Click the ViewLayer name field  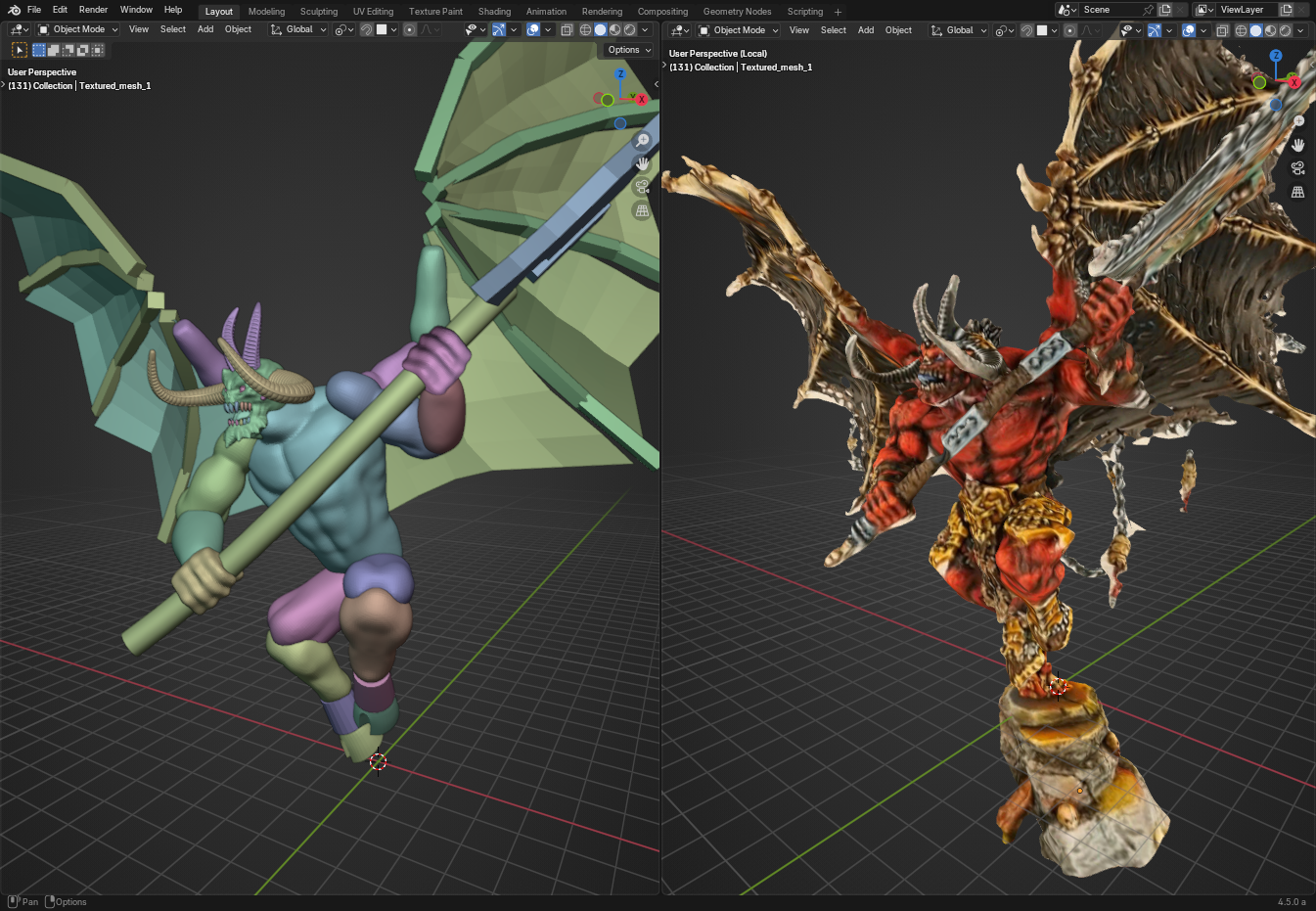point(1248,10)
